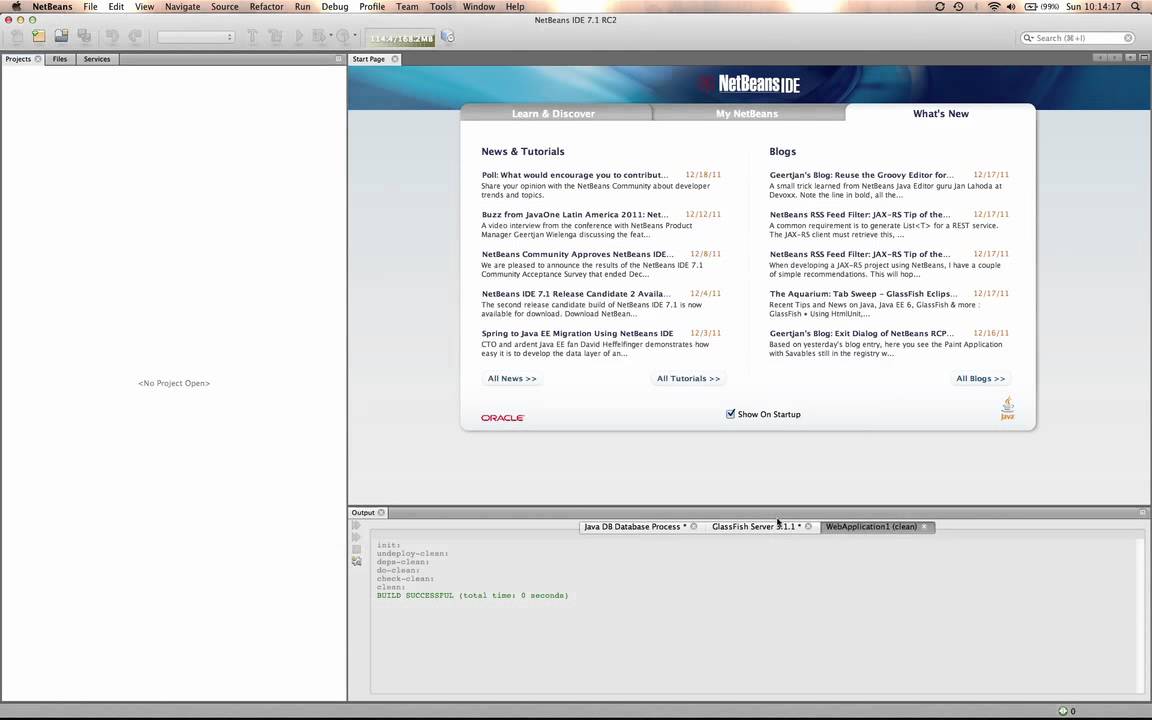Switch to the Files tab
1152x720 pixels.
pyautogui.click(x=60, y=59)
